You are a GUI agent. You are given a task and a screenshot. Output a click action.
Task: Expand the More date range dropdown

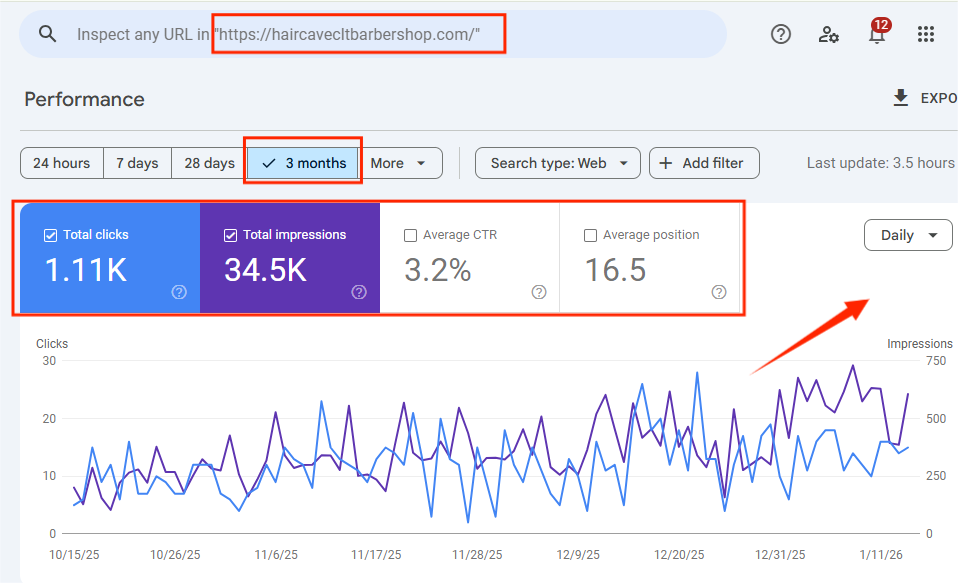point(399,163)
